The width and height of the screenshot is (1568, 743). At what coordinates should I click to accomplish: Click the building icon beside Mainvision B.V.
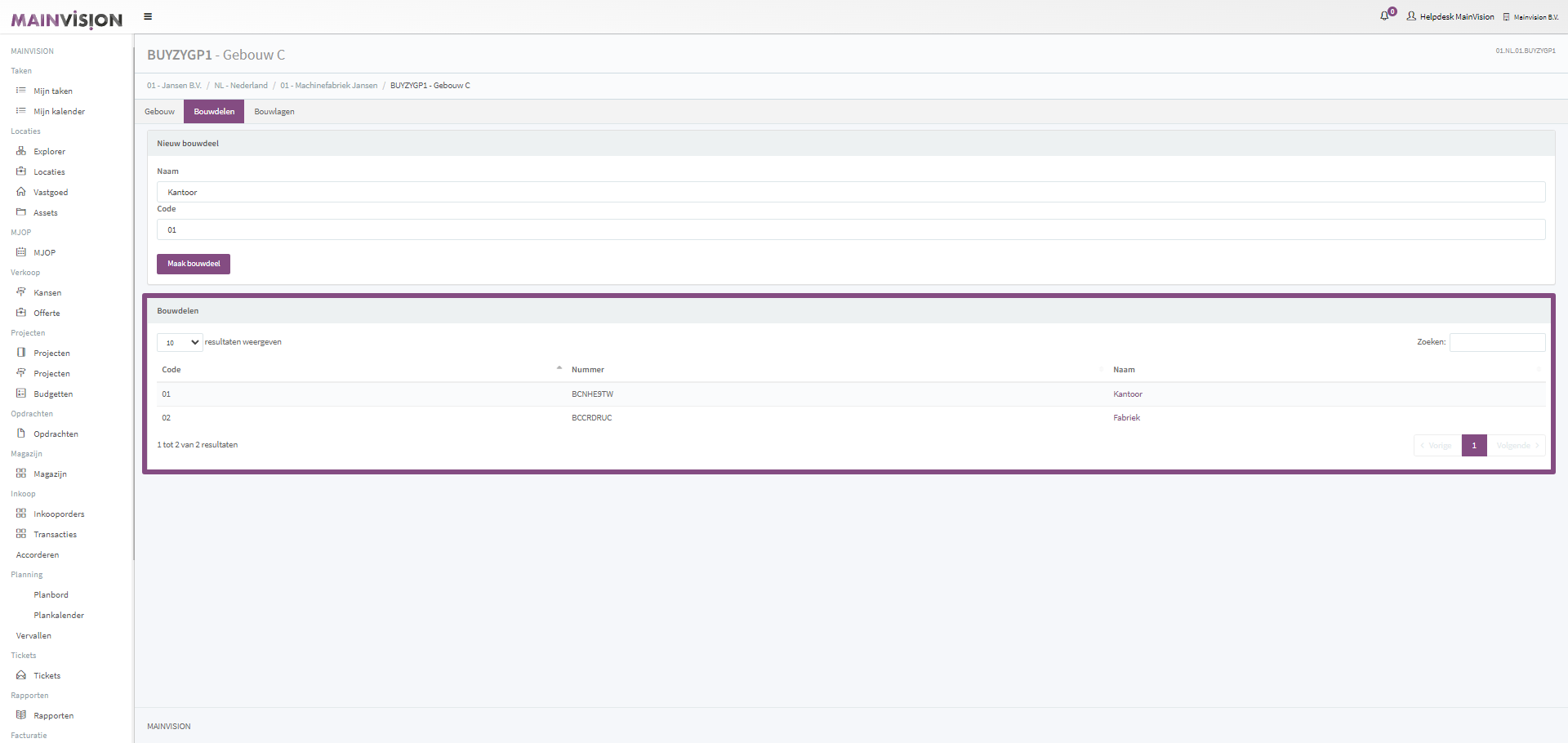(1506, 17)
